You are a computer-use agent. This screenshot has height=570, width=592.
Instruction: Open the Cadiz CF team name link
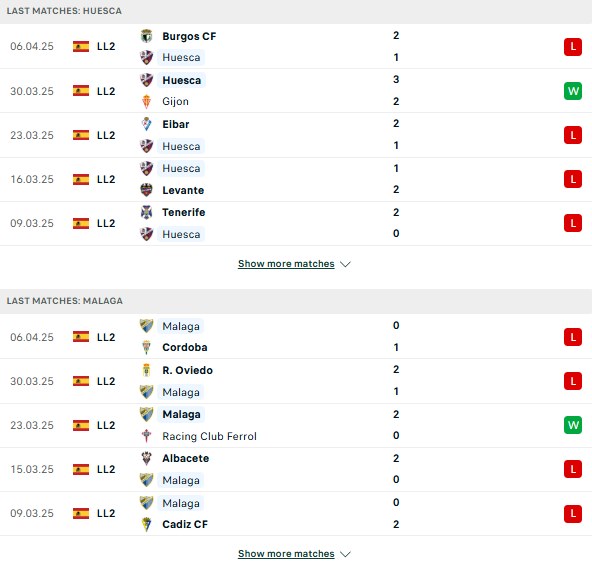185,524
